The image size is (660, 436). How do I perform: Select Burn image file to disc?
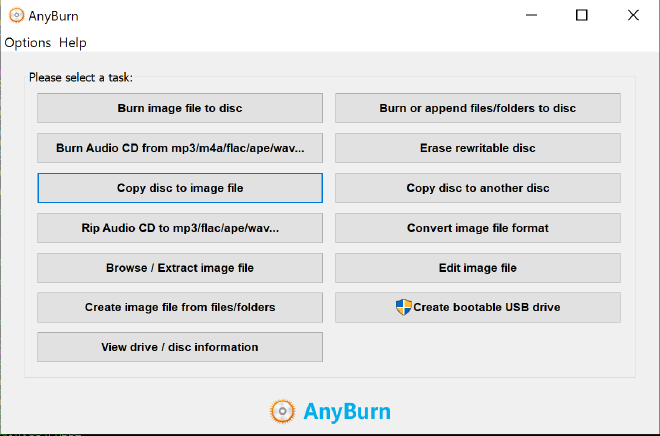click(180, 108)
